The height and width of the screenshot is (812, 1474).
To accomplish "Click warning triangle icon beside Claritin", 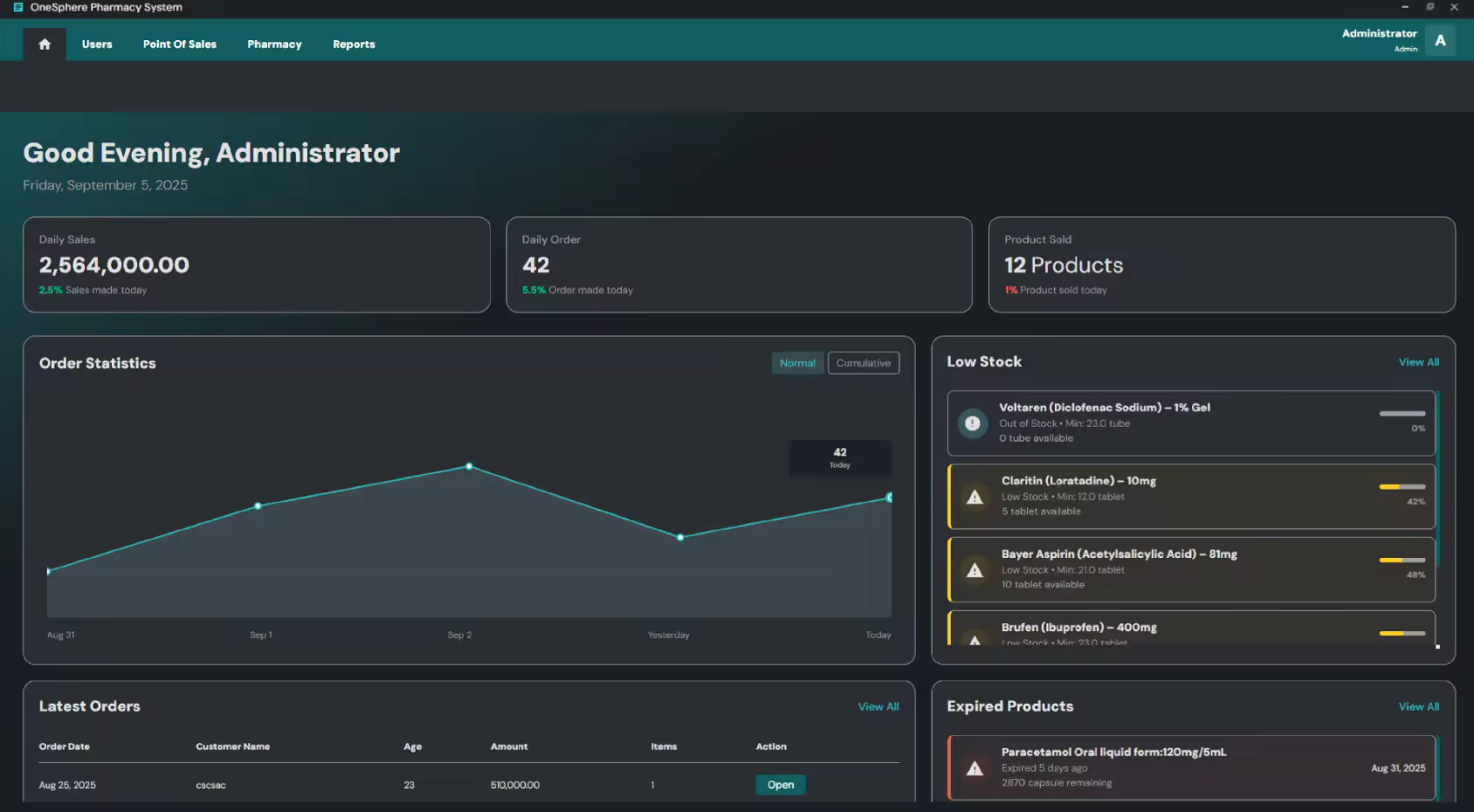I will [x=975, y=497].
